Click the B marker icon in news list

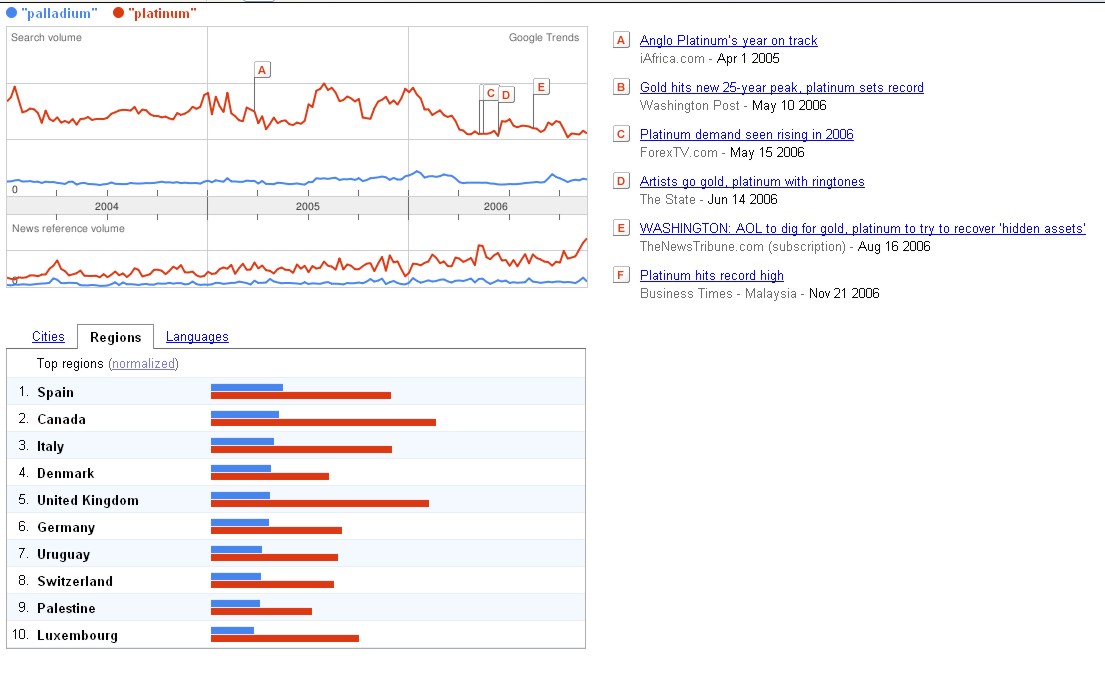pyautogui.click(x=621, y=88)
